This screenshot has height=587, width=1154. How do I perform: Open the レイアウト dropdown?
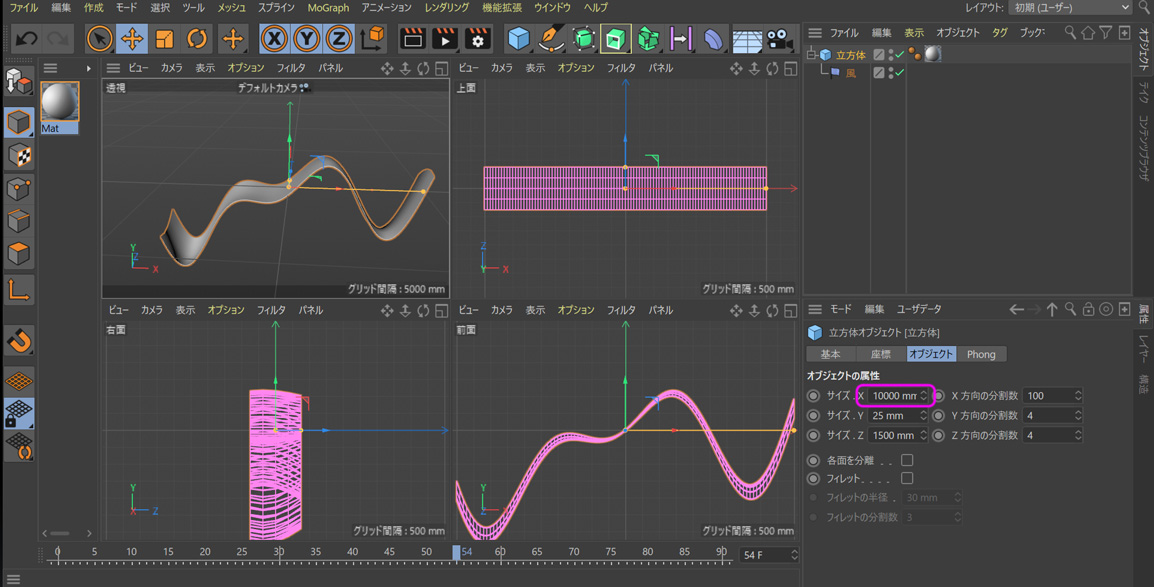(1070, 8)
